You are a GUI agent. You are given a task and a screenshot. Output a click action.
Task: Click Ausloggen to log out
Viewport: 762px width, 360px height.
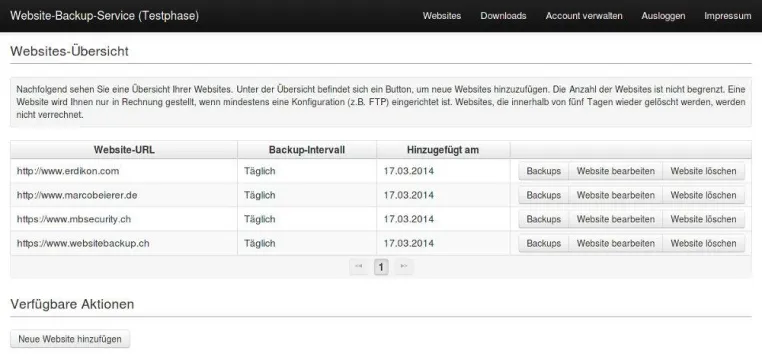(663, 16)
